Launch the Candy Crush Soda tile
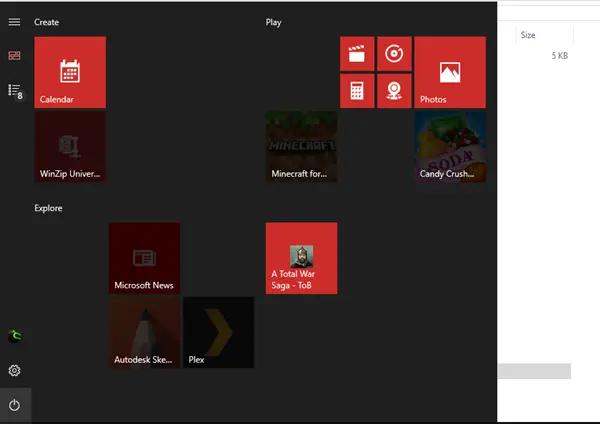The image size is (600, 424). (x=450, y=147)
